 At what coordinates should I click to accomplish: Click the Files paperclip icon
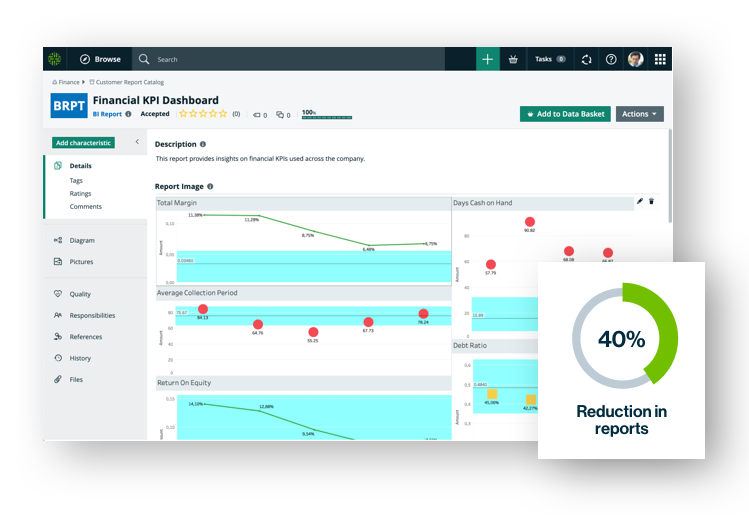(x=58, y=379)
